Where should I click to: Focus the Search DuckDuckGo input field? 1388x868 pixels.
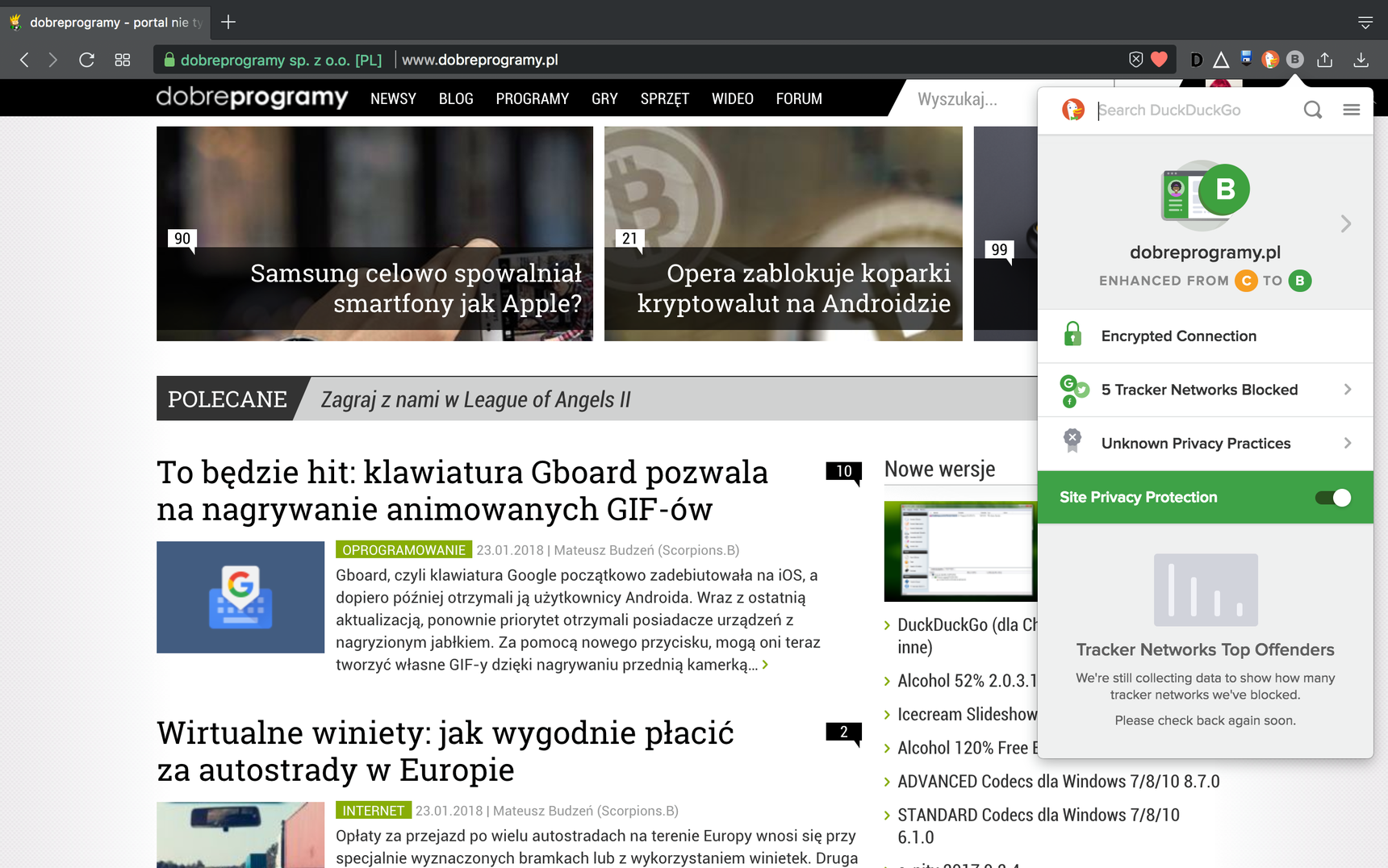(x=1197, y=110)
